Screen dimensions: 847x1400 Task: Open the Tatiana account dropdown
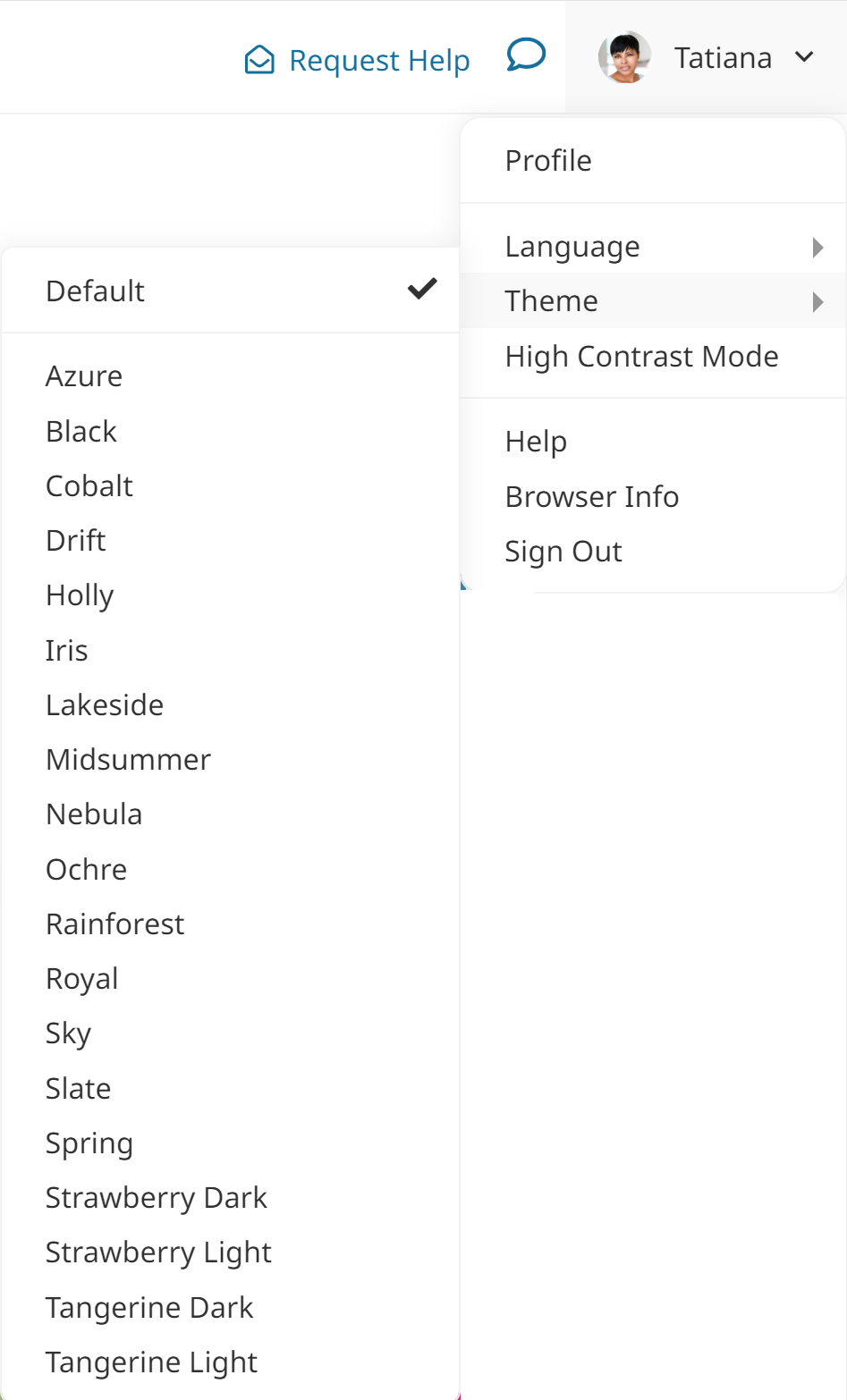point(724,56)
